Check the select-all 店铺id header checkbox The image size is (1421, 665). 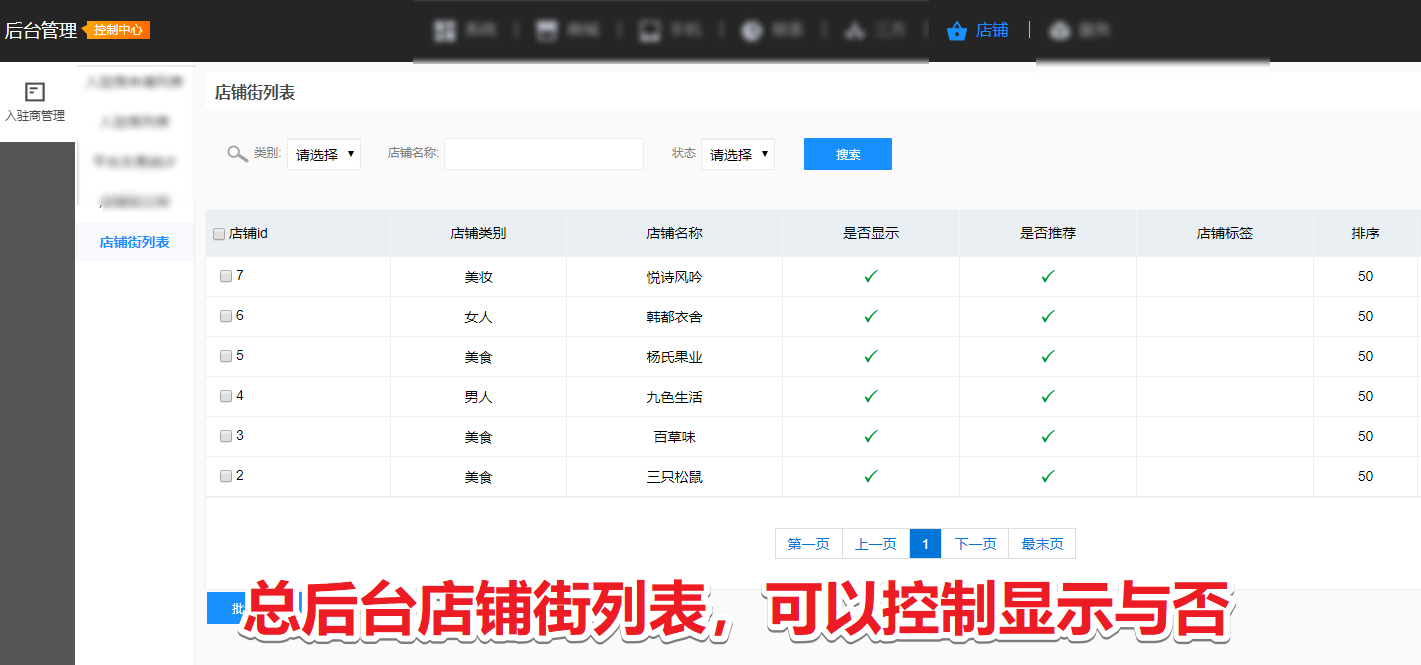click(219, 234)
